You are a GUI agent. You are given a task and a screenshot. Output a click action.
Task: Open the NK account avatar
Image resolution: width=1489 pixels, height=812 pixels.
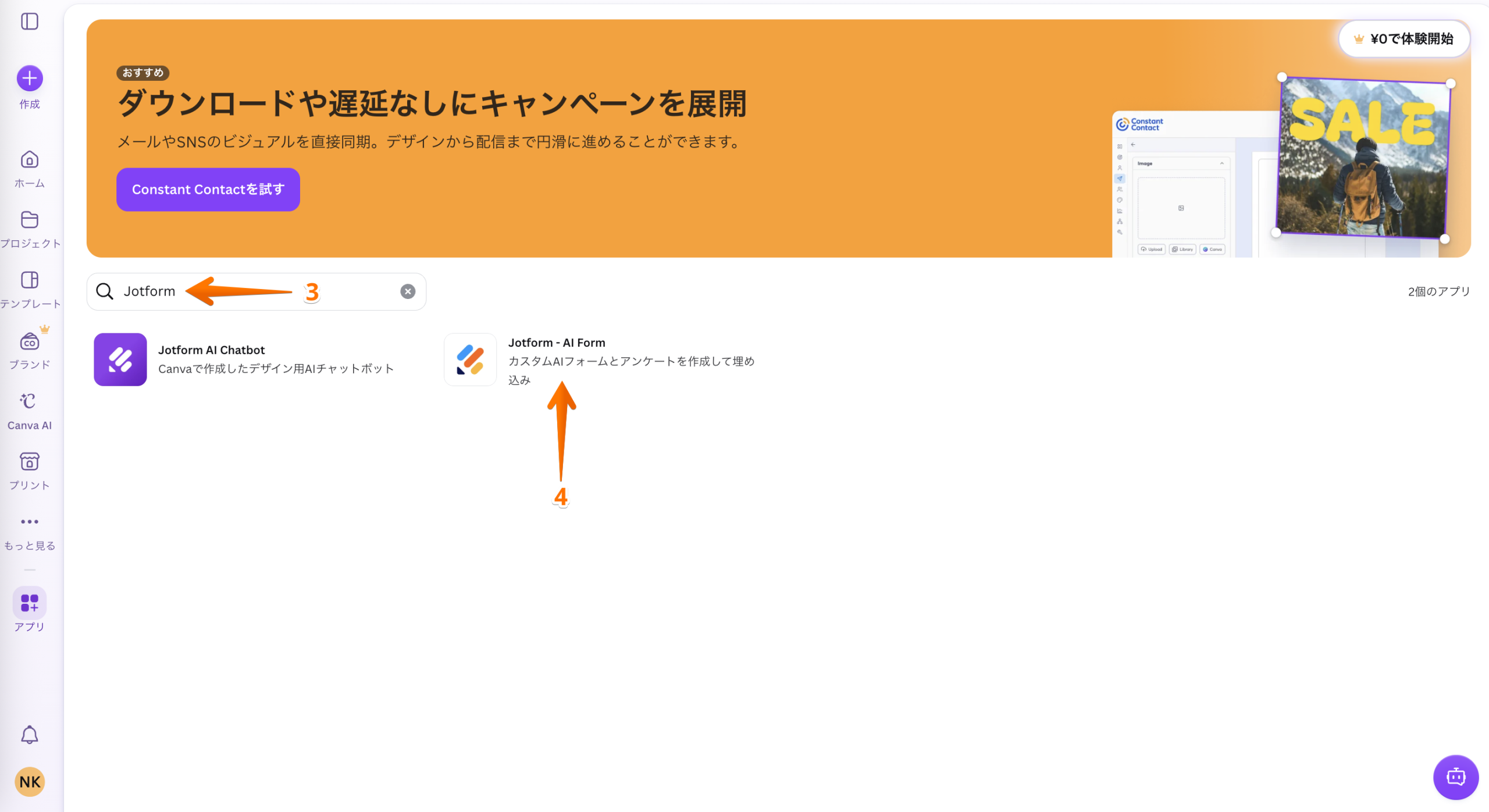tap(30, 782)
